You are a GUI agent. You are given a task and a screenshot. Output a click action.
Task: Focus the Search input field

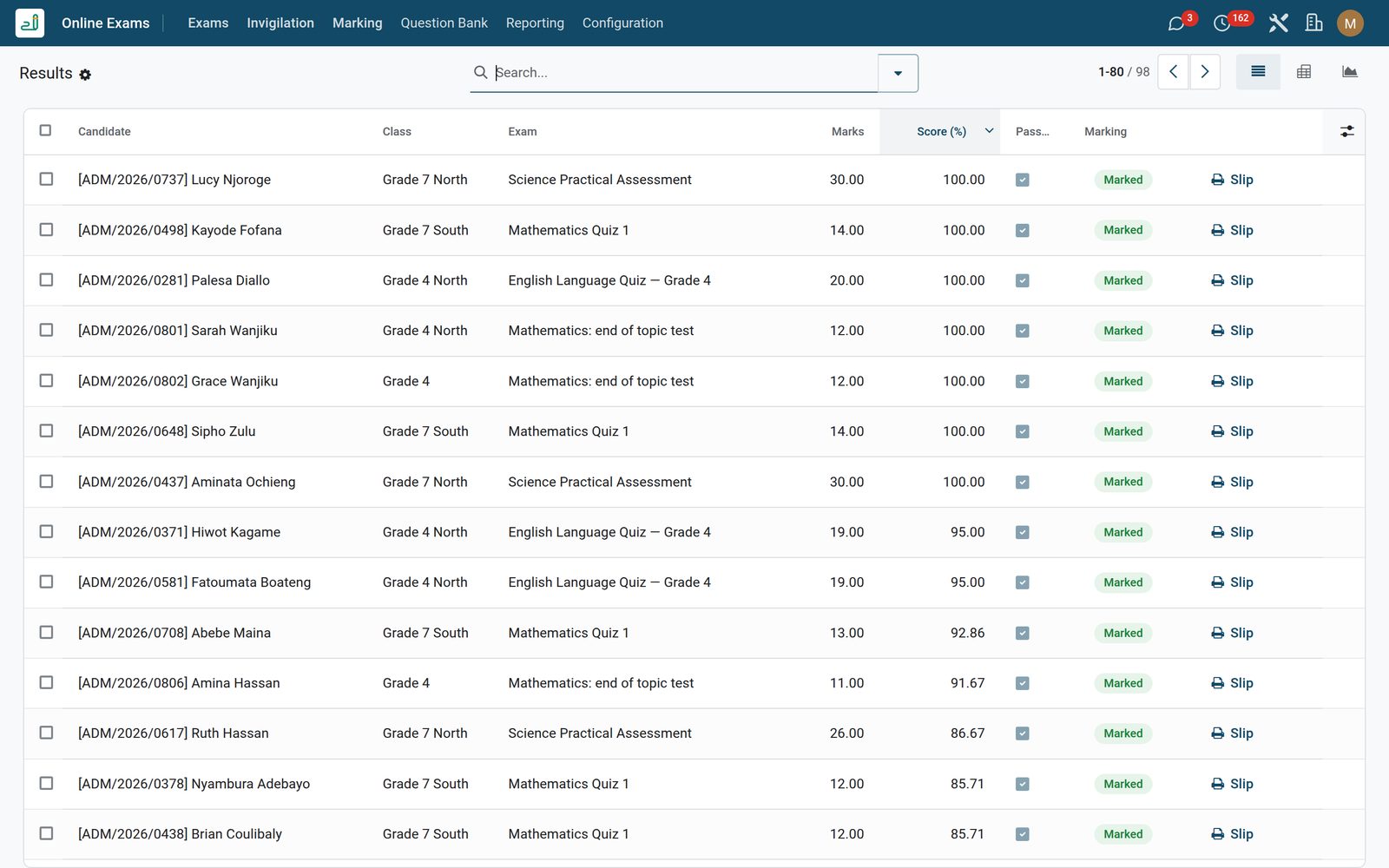684,73
